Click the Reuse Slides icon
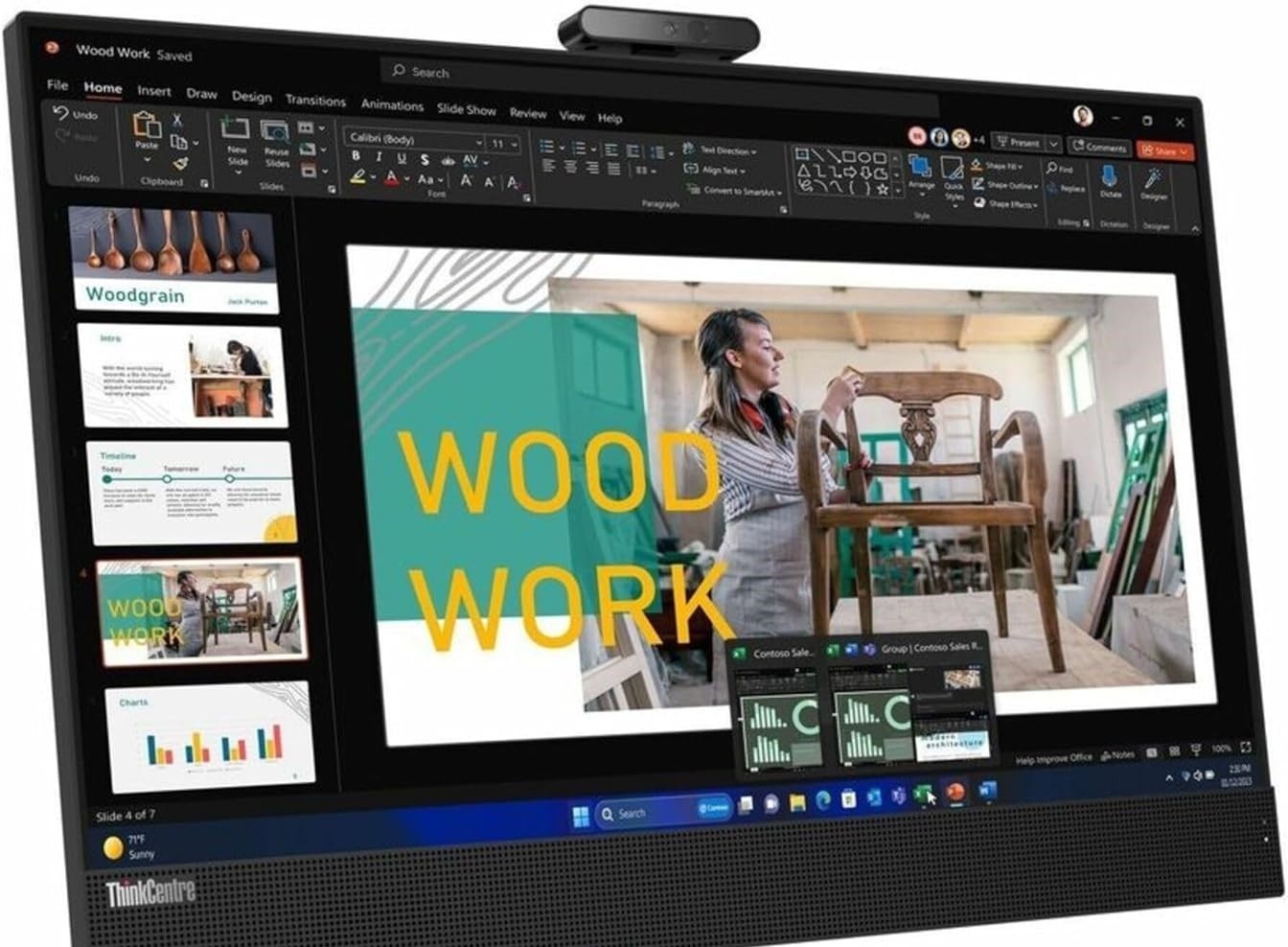Screen dimensions: 1288x947 (275, 132)
